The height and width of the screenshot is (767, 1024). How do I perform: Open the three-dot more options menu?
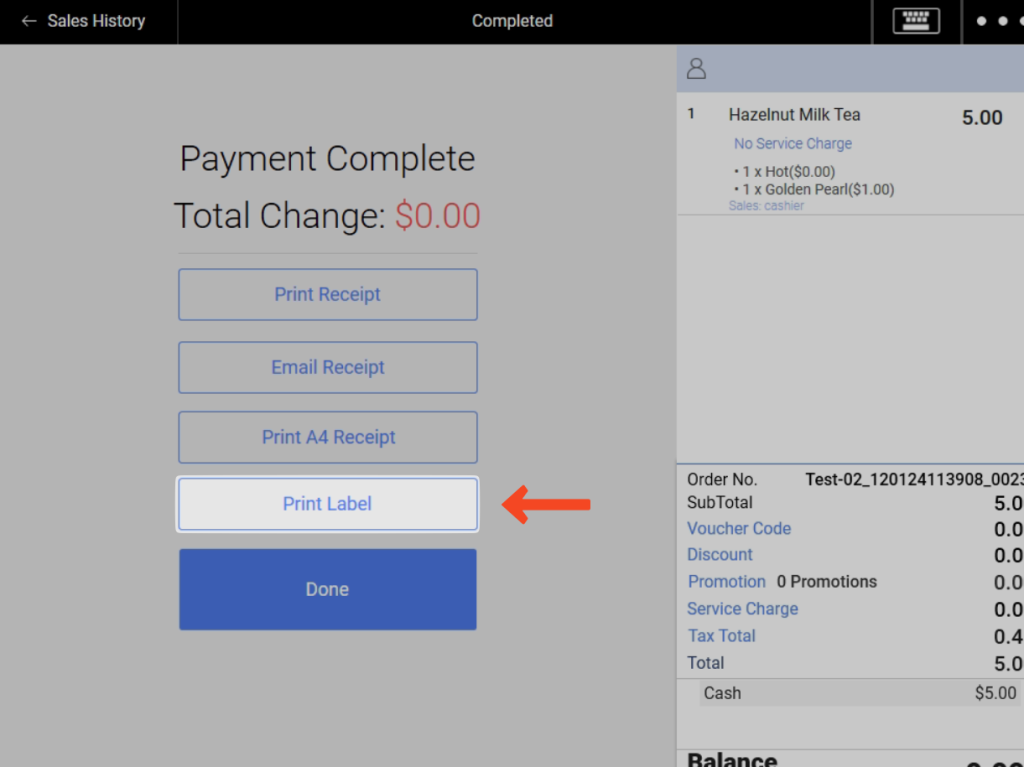993,21
